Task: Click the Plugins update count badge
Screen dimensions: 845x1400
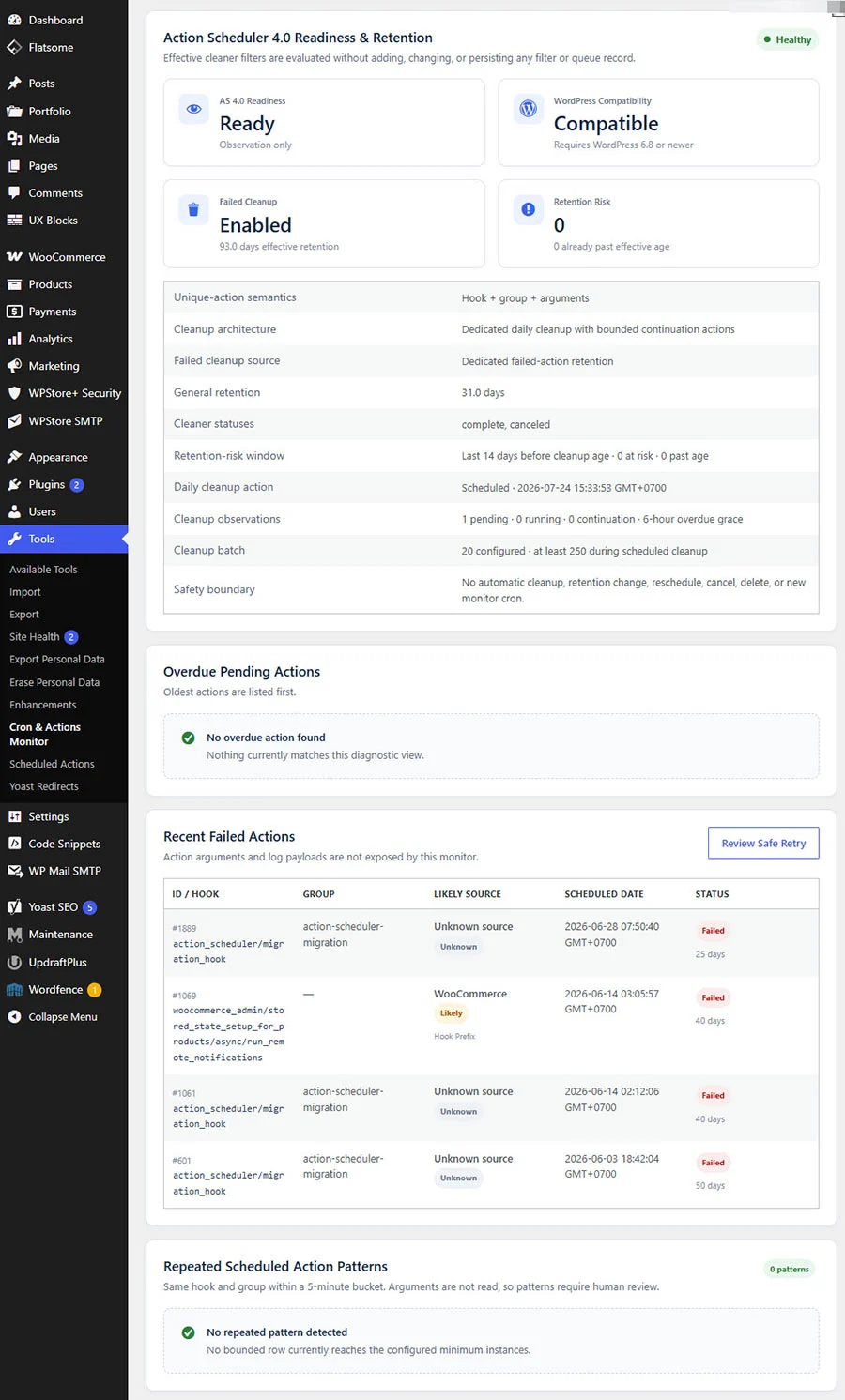Action: point(77,485)
